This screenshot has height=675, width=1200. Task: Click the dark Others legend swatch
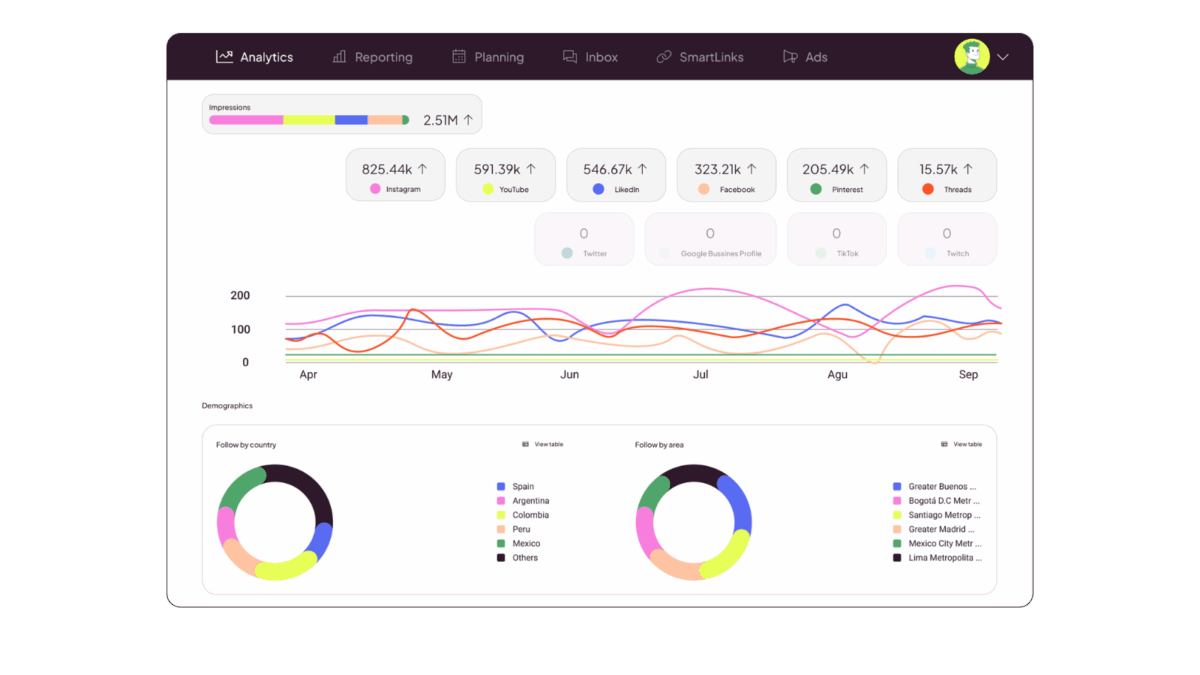pyautogui.click(x=501, y=558)
